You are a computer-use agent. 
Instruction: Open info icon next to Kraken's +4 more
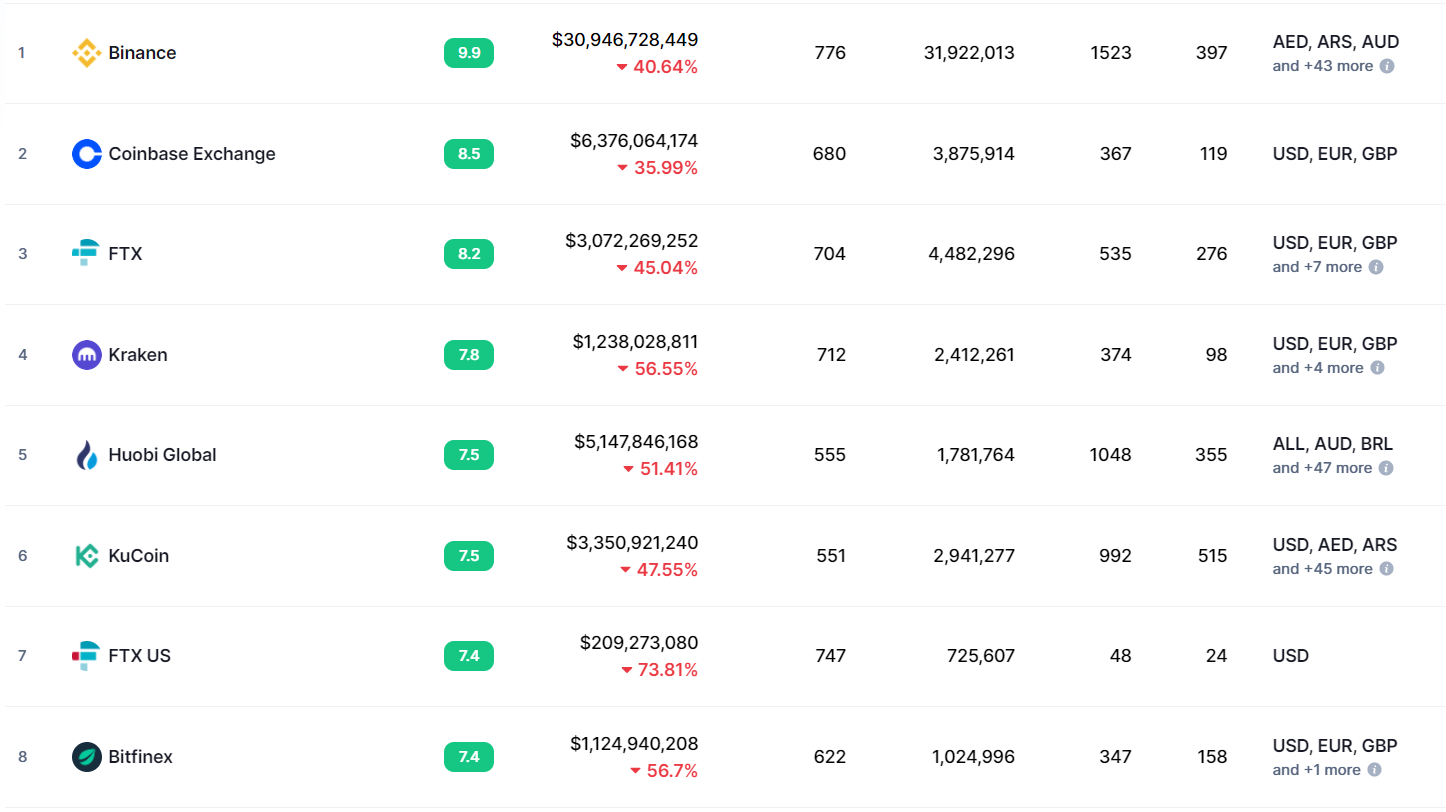click(1377, 368)
